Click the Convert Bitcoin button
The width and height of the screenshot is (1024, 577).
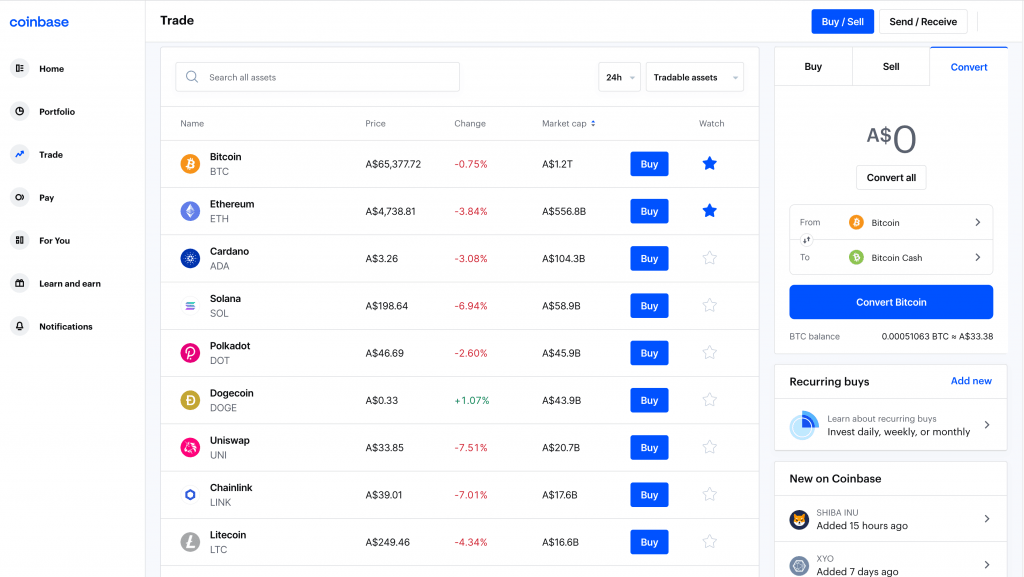(890, 302)
